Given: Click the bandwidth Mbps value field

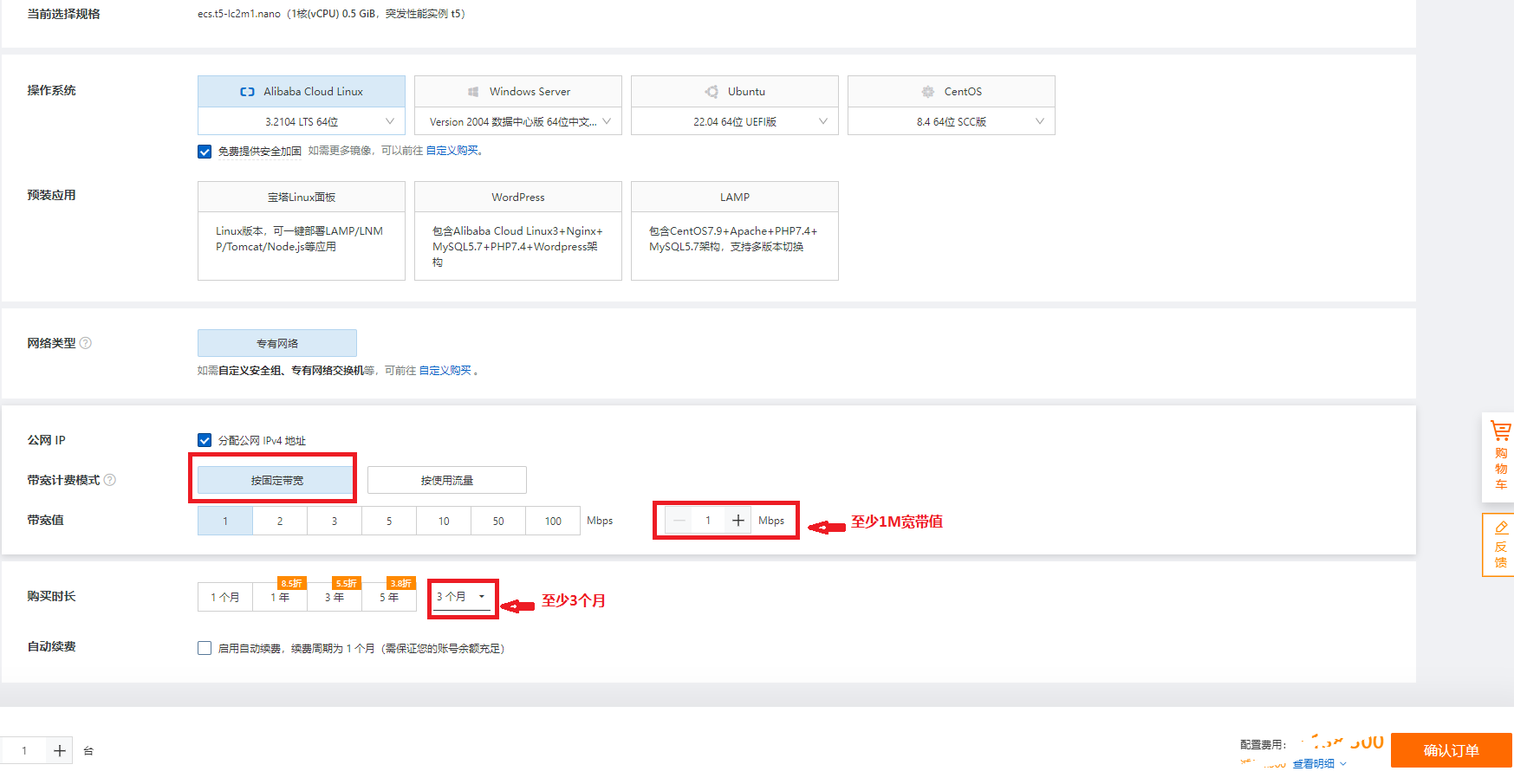Looking at the screenshot, I should 709,521.
